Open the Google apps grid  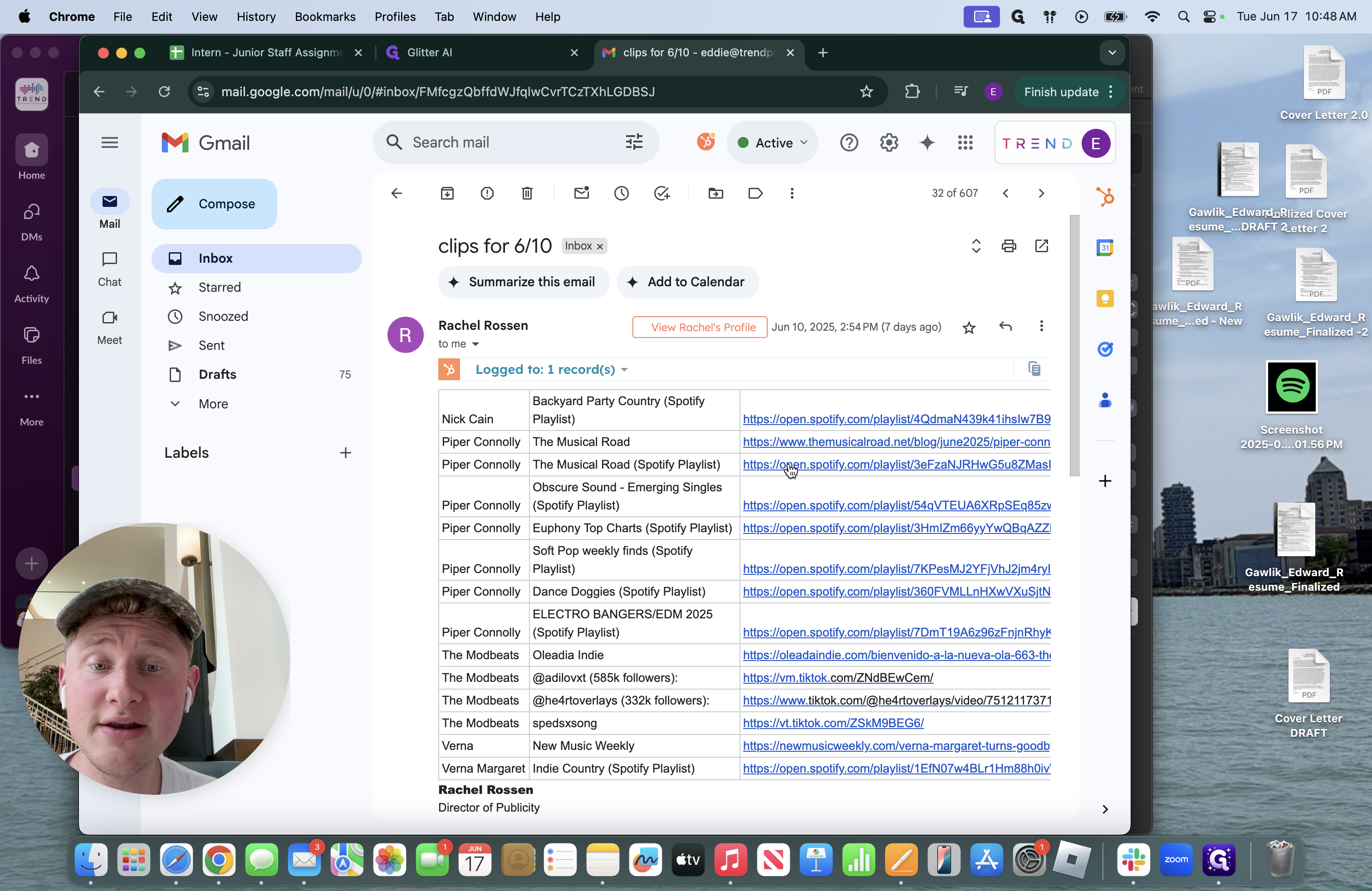[x=965, y=142]
